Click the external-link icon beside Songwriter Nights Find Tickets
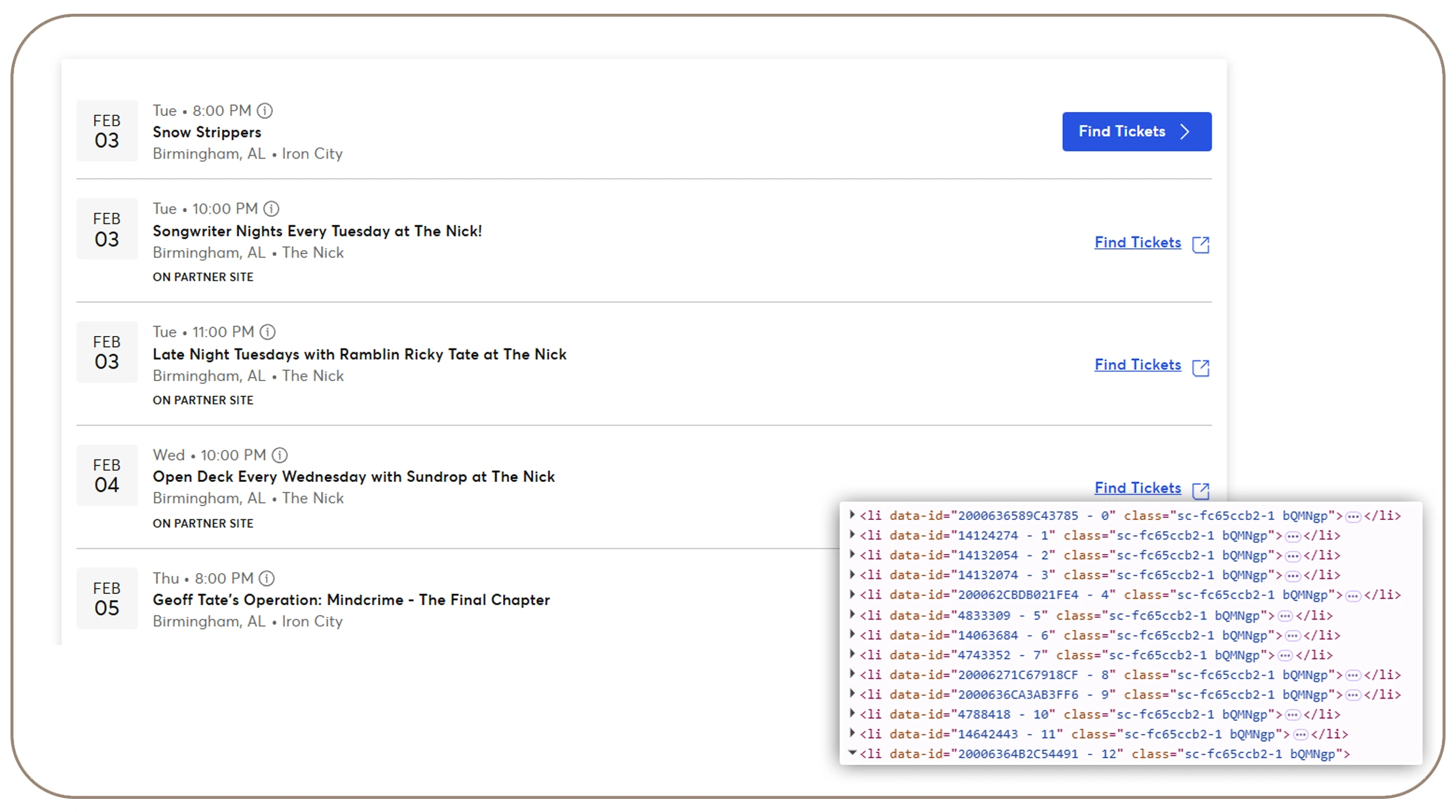 click(1201, 244)
